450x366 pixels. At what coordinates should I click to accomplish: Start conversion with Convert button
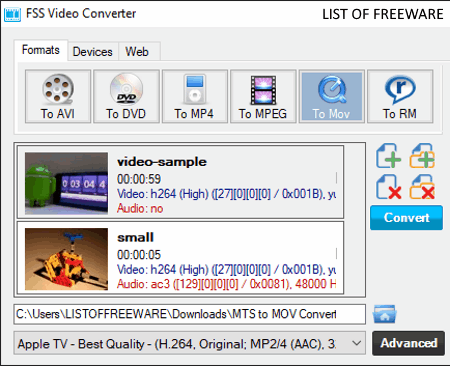point(406,218)
